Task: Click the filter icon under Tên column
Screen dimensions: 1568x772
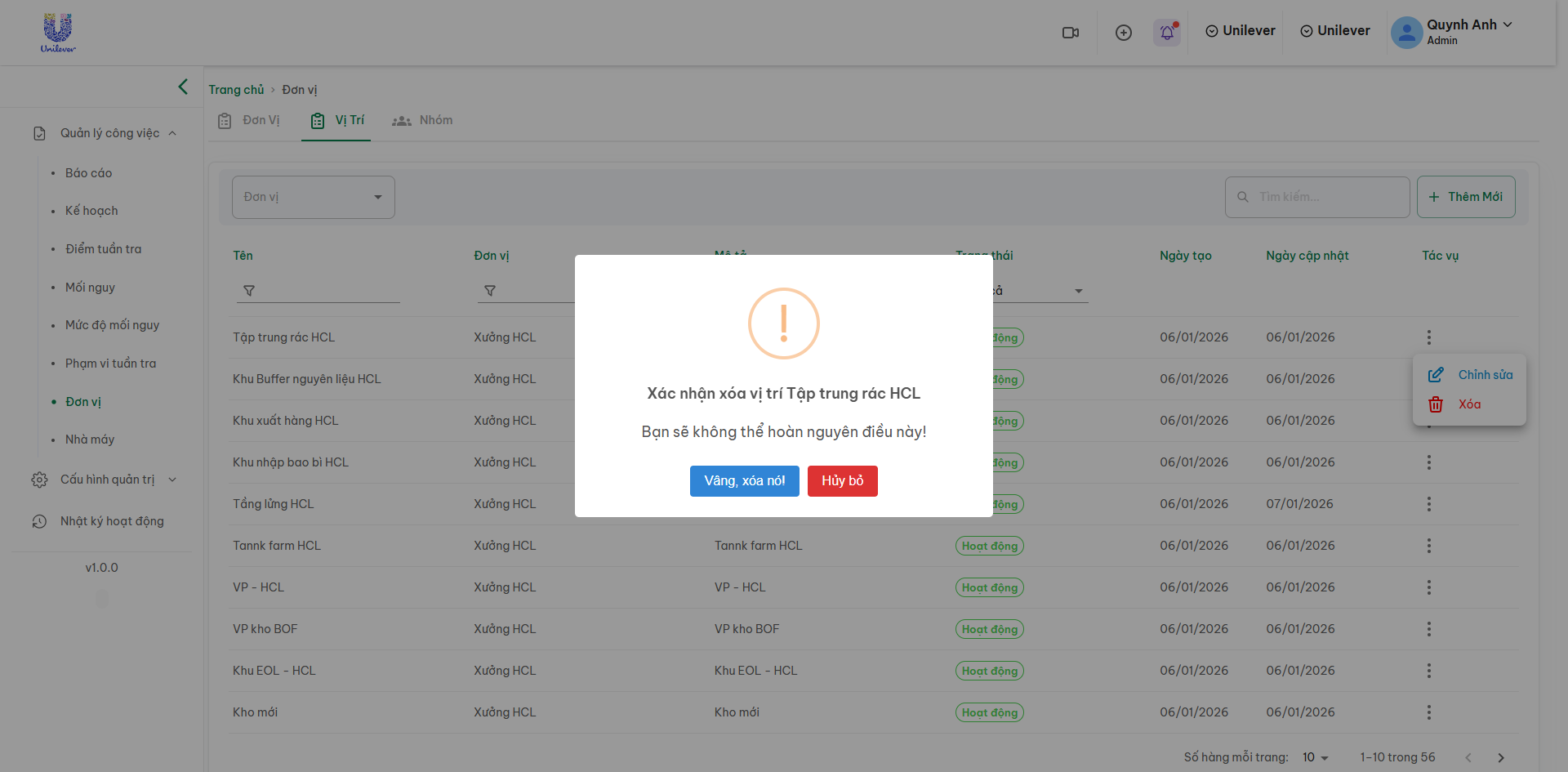Action: [249, 291]
